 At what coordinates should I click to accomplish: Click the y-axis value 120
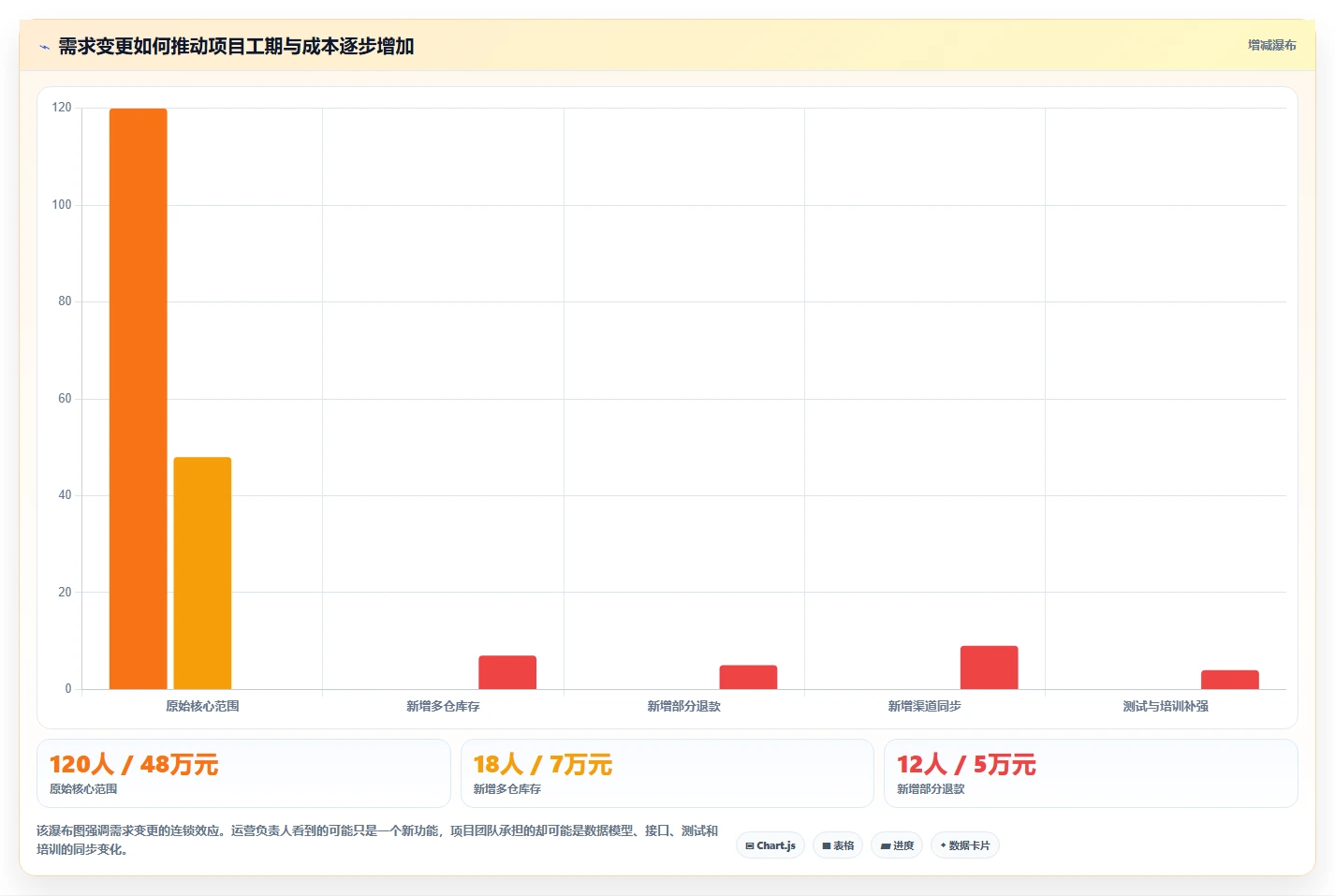coord(62,108)
